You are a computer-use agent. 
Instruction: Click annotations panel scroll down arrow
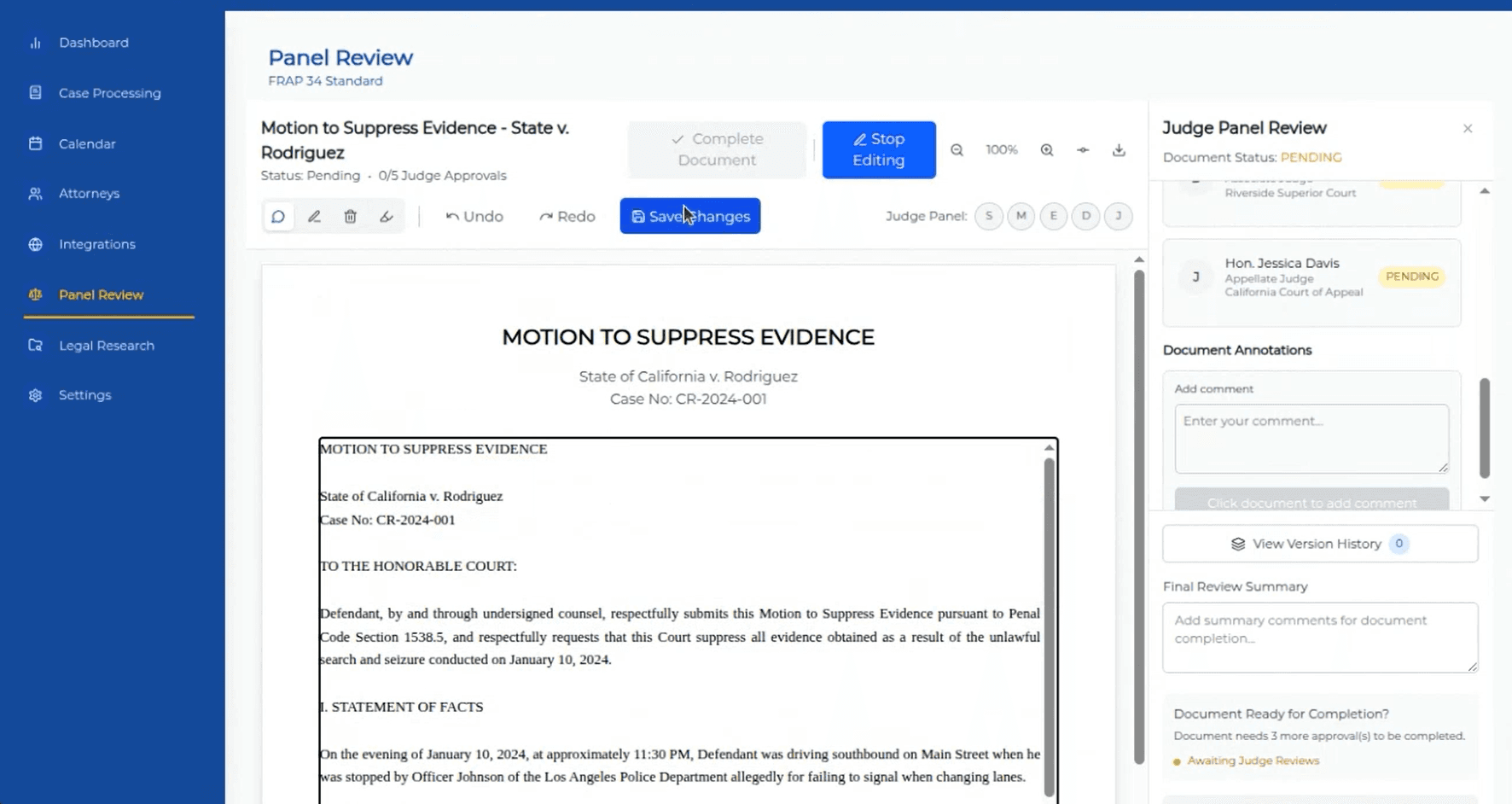(1485, 499)
